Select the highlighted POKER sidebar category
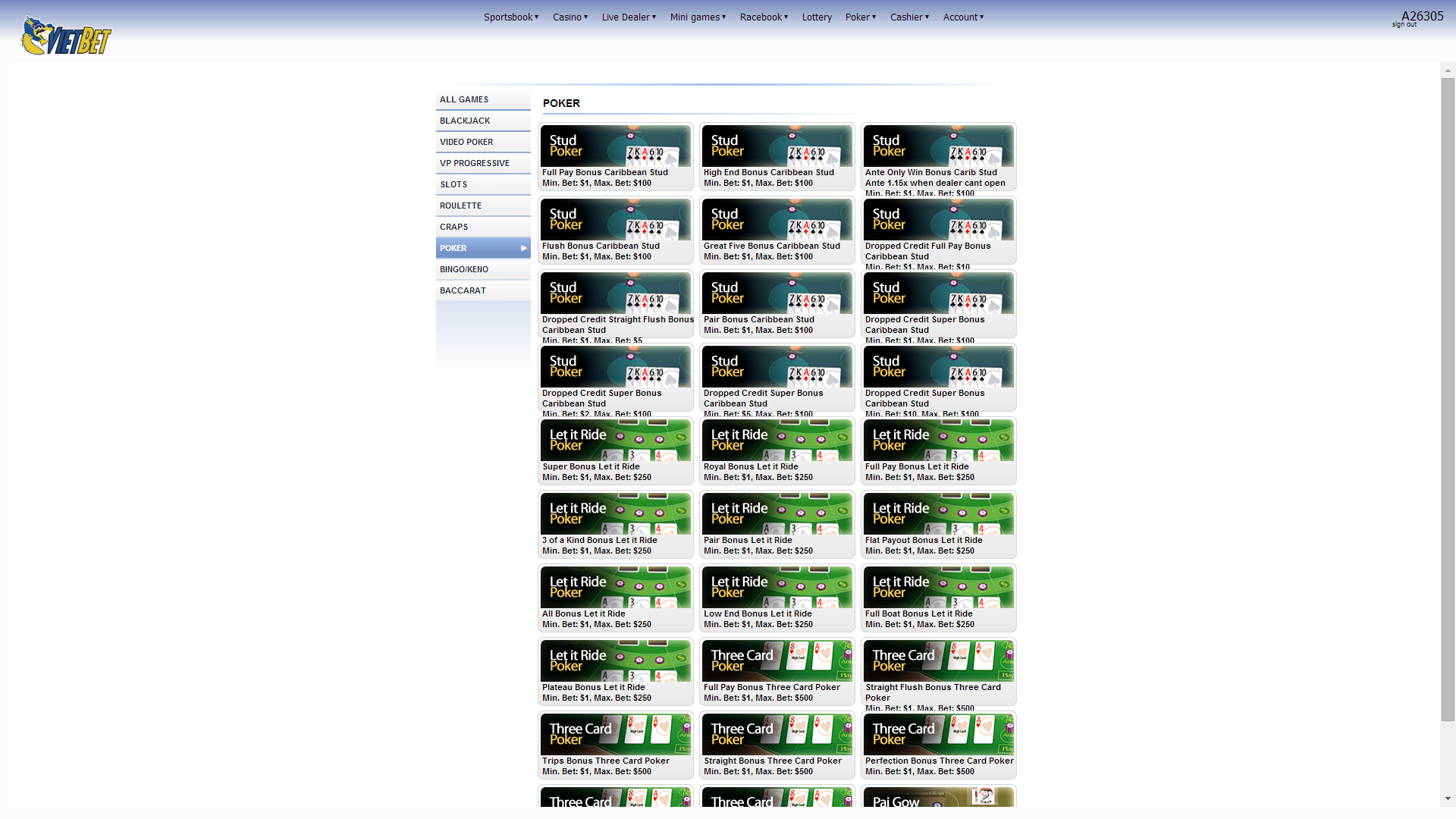The image size is (1456, 819). [483, 248]
